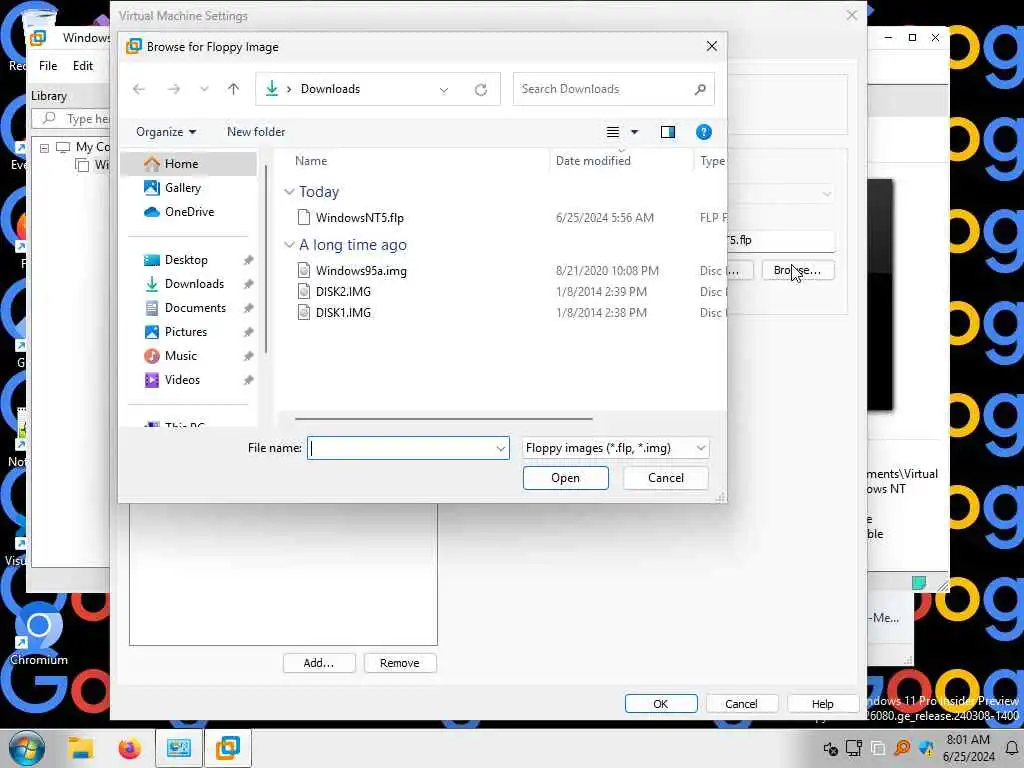Switch to VMware Workstation taskbar icon

click(228, 748)
